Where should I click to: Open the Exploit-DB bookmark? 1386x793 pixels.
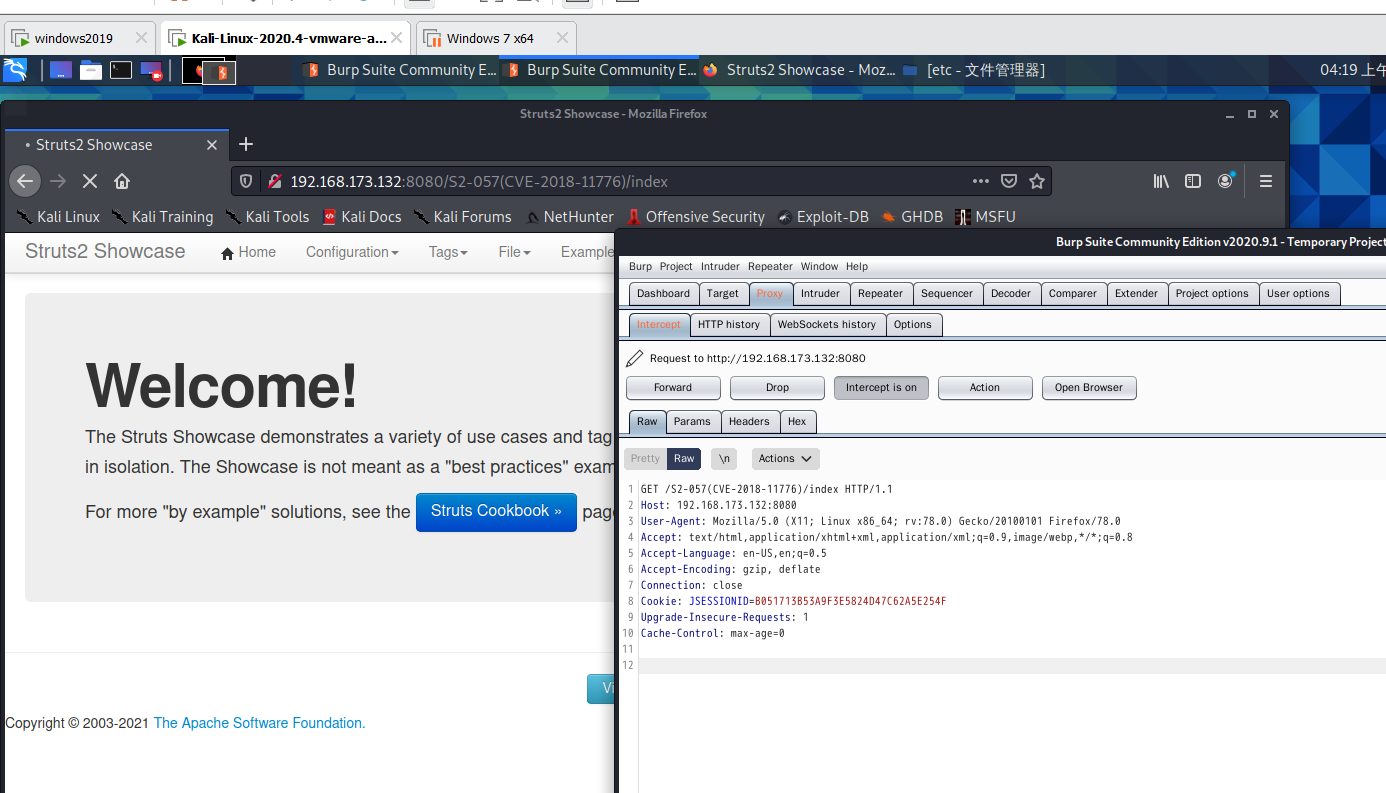tap(822, 216)
